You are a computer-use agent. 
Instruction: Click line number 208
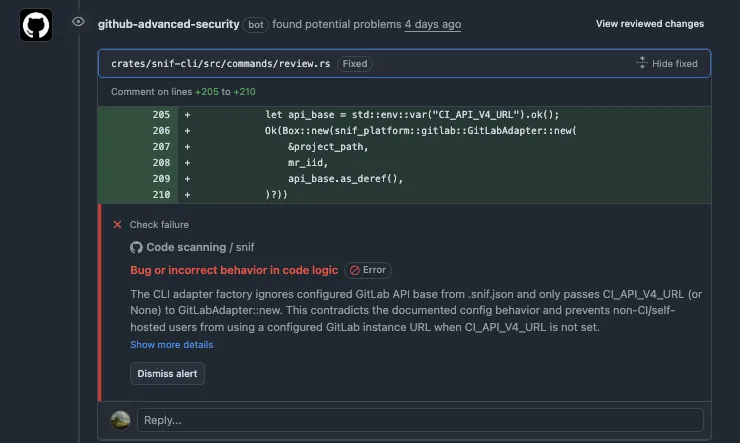(161, 163)
